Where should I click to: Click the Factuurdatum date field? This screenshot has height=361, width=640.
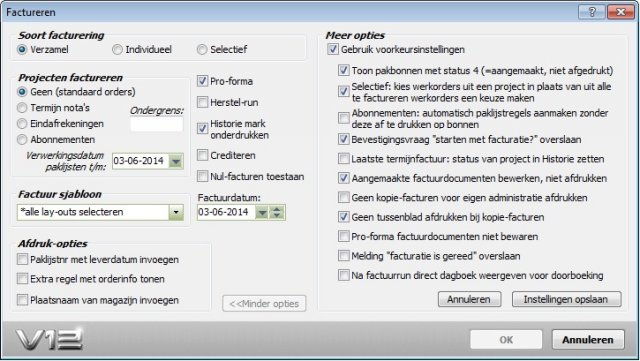pos(226,212)
